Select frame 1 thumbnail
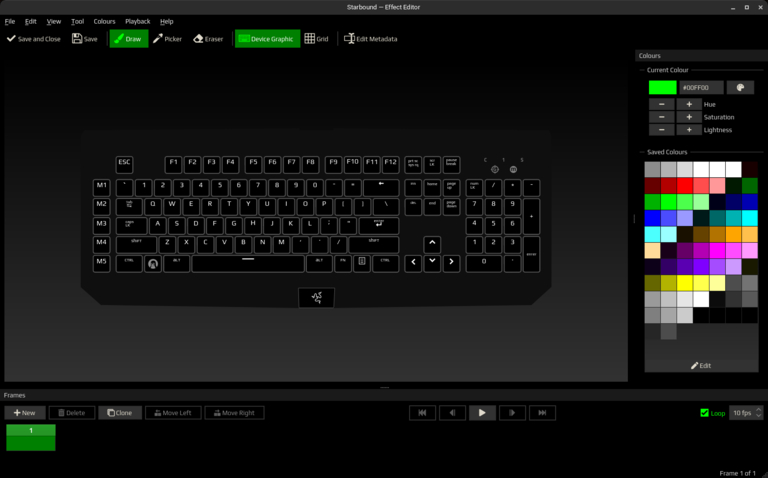This screenshot has height=478, width=768. (31, 437)
